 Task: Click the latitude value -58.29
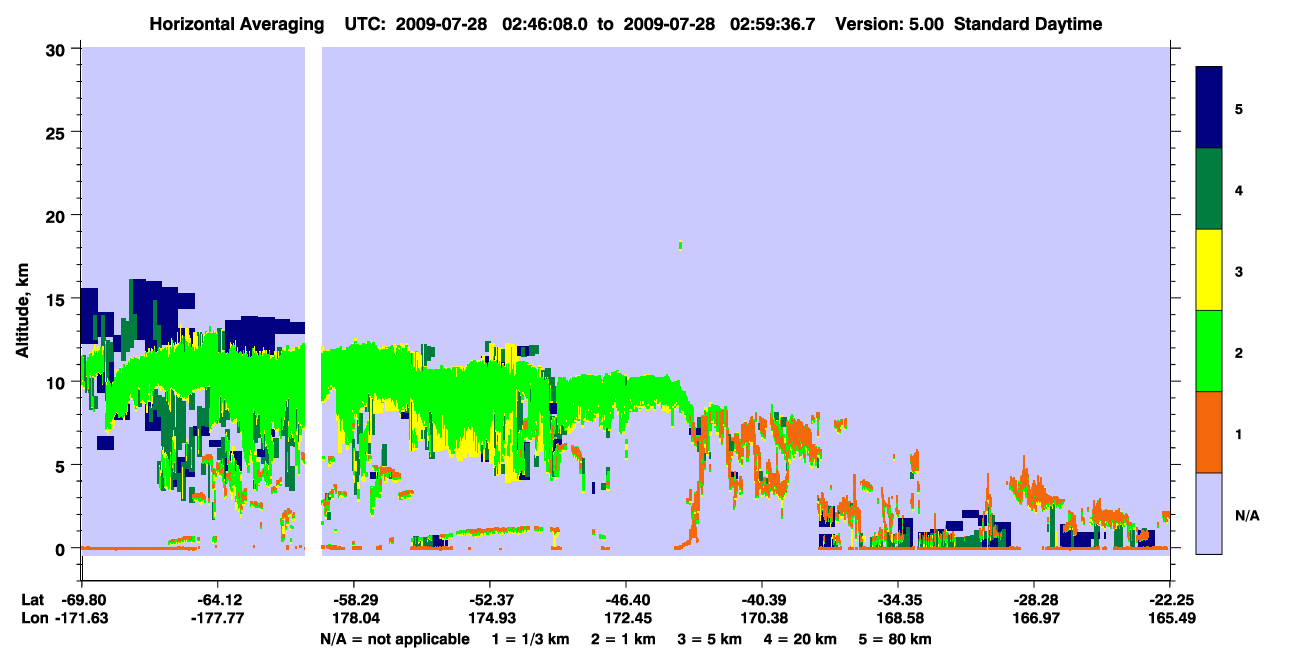point(354,600)
